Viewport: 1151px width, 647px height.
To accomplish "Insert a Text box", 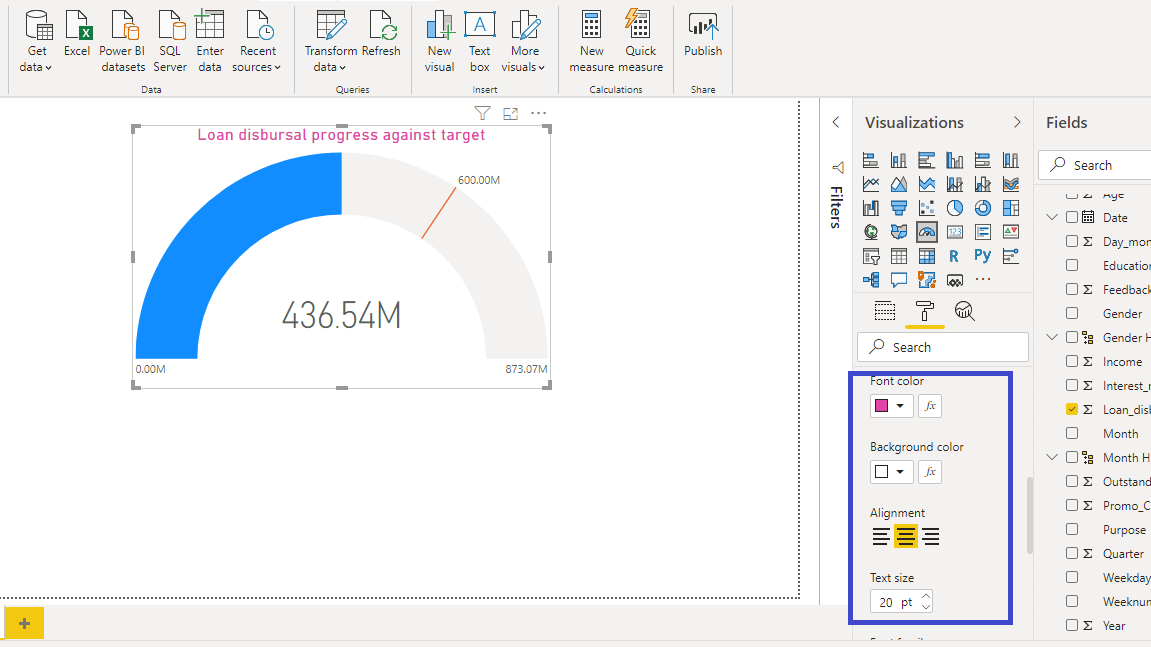I will (479, 42).
